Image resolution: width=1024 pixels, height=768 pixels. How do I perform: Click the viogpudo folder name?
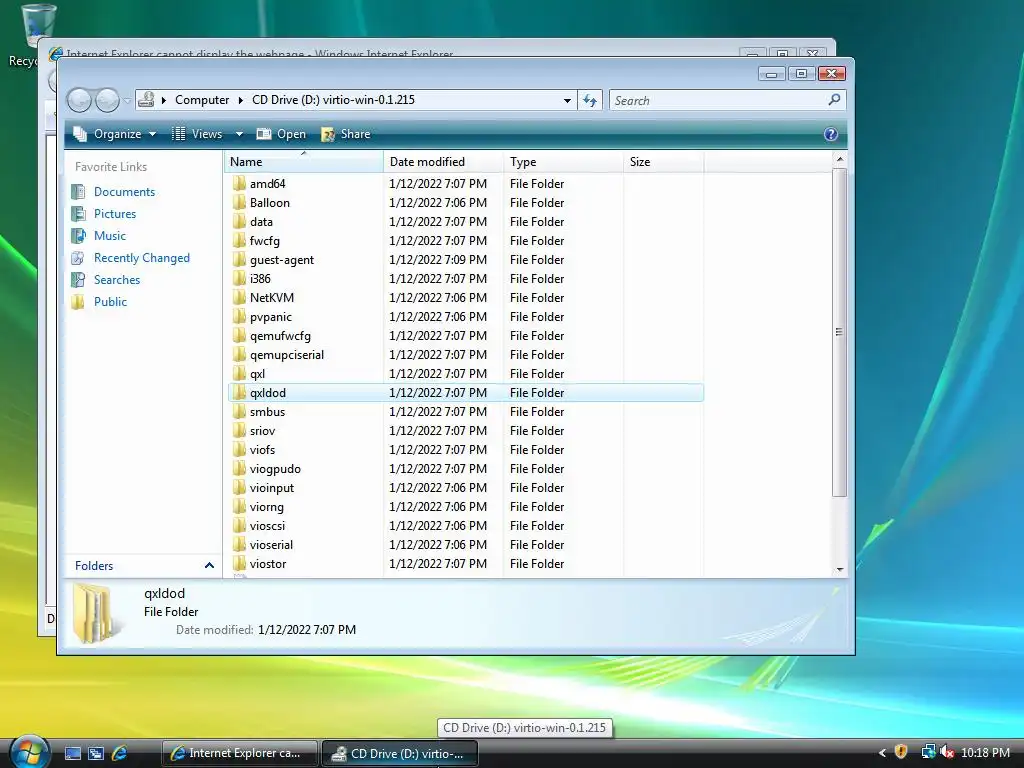[275, 469]
